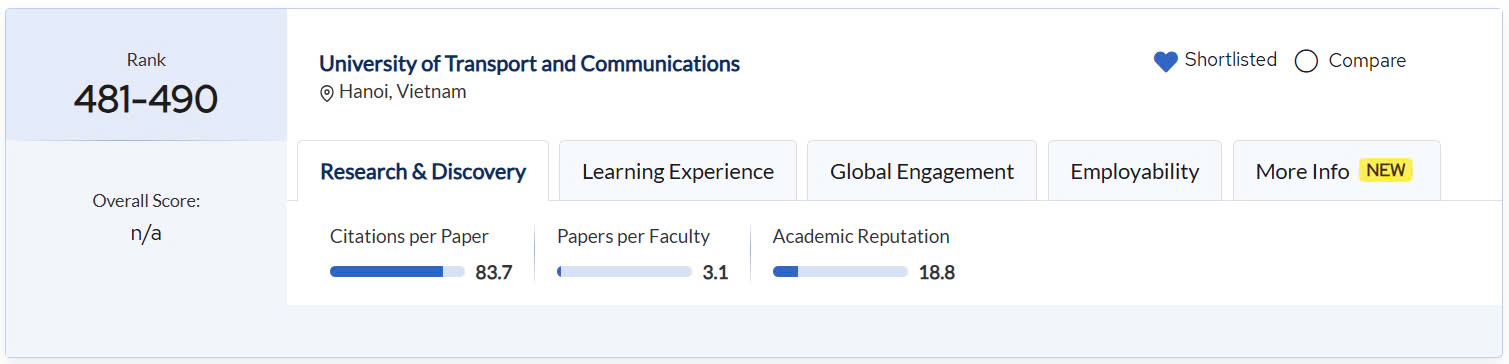Select the Compare radio circle
1509x364 pixels.
[x=1306, y=62]
